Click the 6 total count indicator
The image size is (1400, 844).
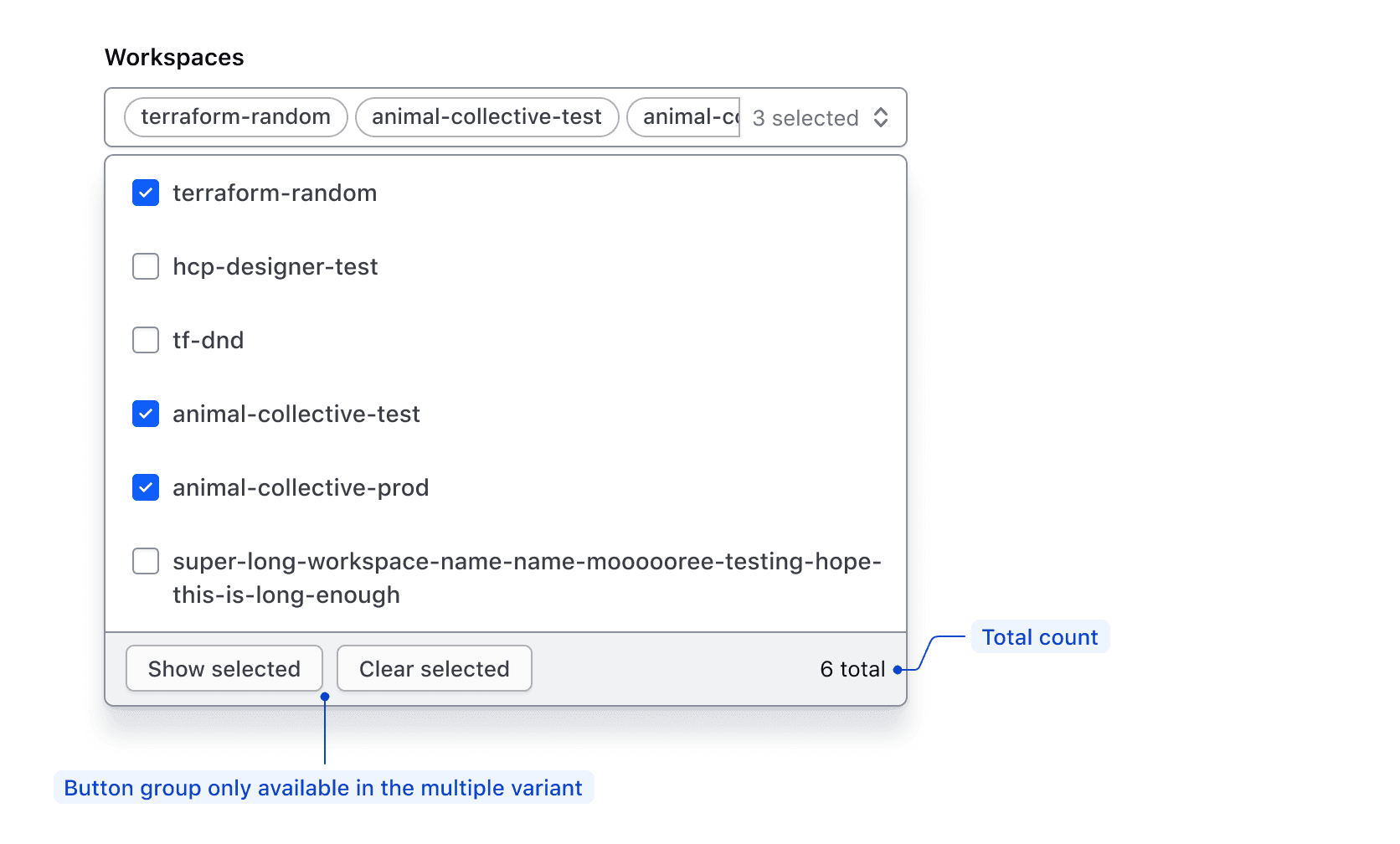click(852, 668)
